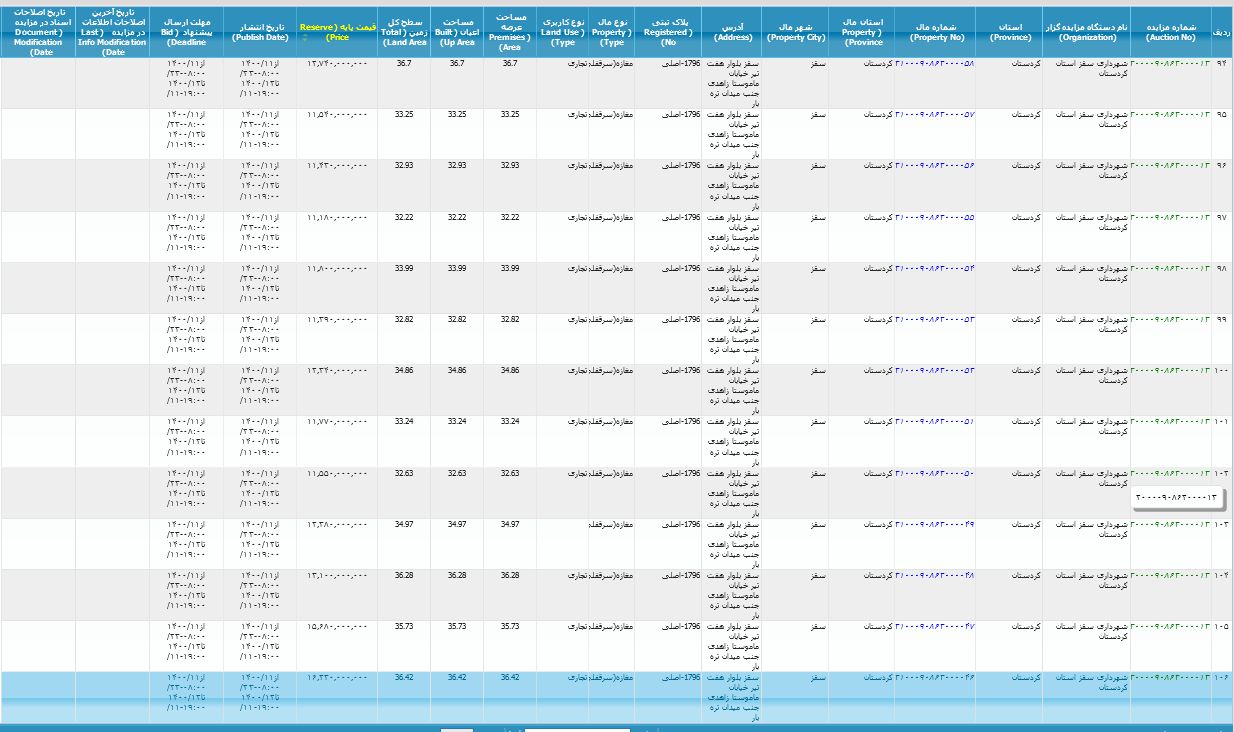This screenshot has height=732, width=1234.
Task: Open auction number link in row 94
Action: (x=1171, y=63)
